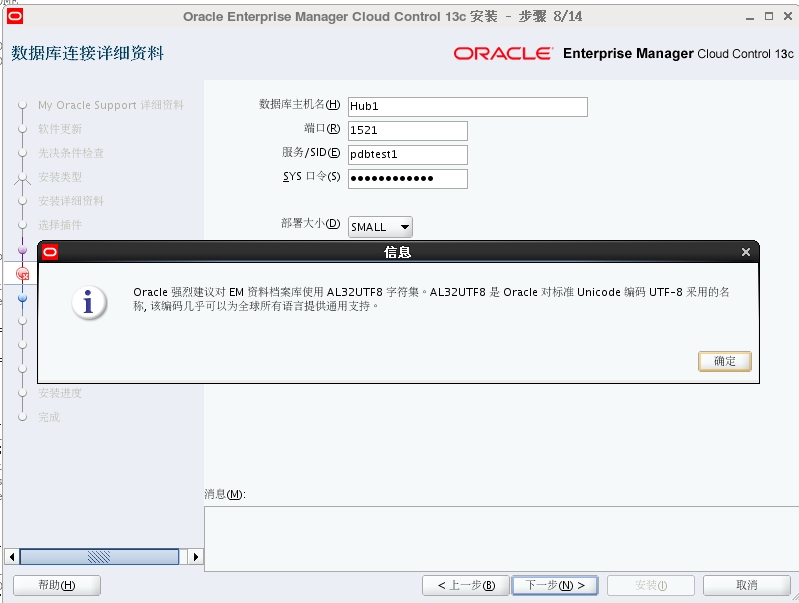
Task: Select the 安装详细资料 step
Action: point(71,201)
